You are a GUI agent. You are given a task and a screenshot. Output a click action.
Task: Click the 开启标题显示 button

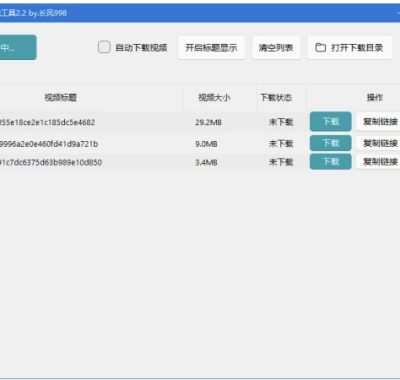(211, 48)
